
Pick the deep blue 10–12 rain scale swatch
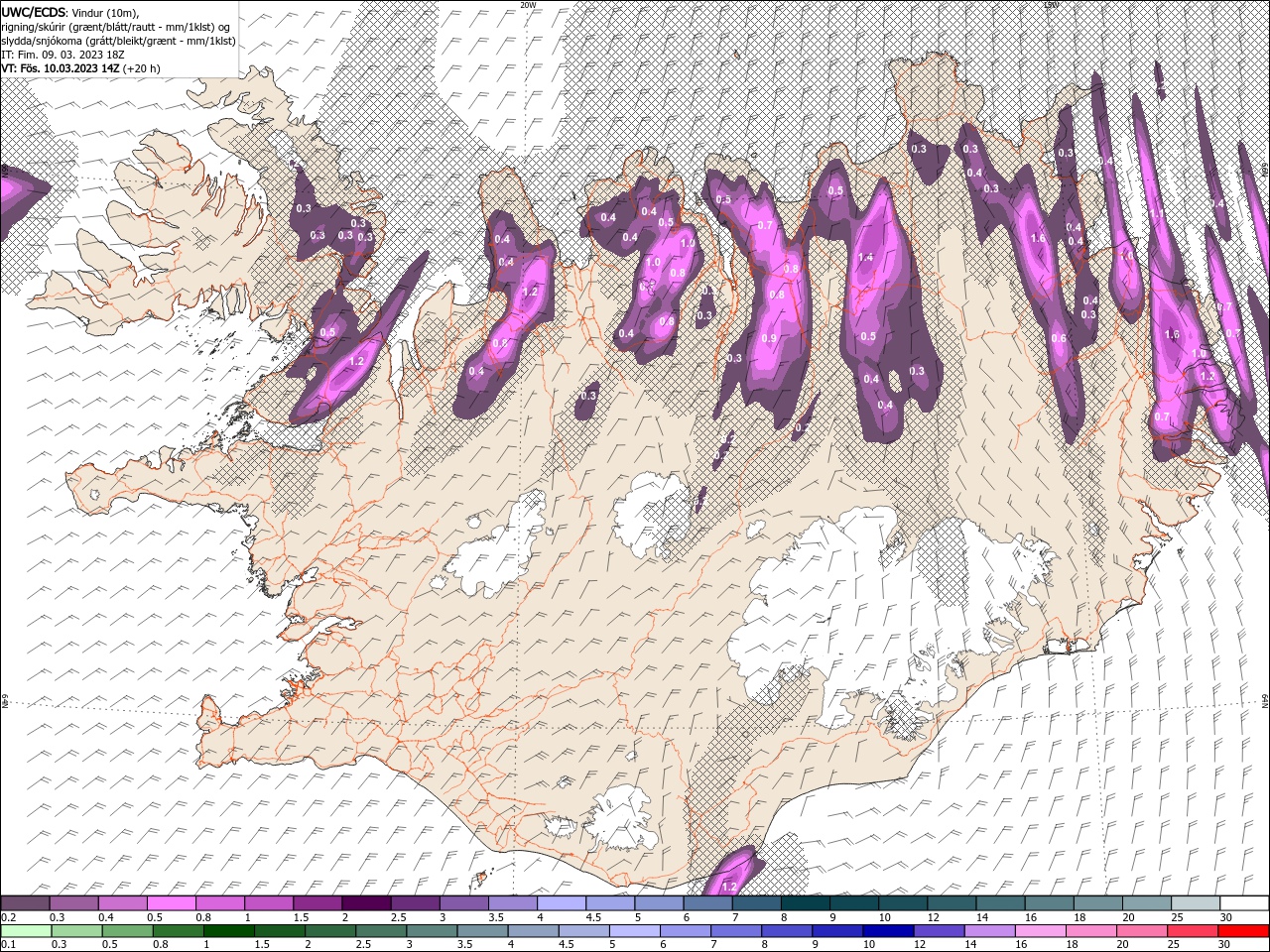pos(888,931)
